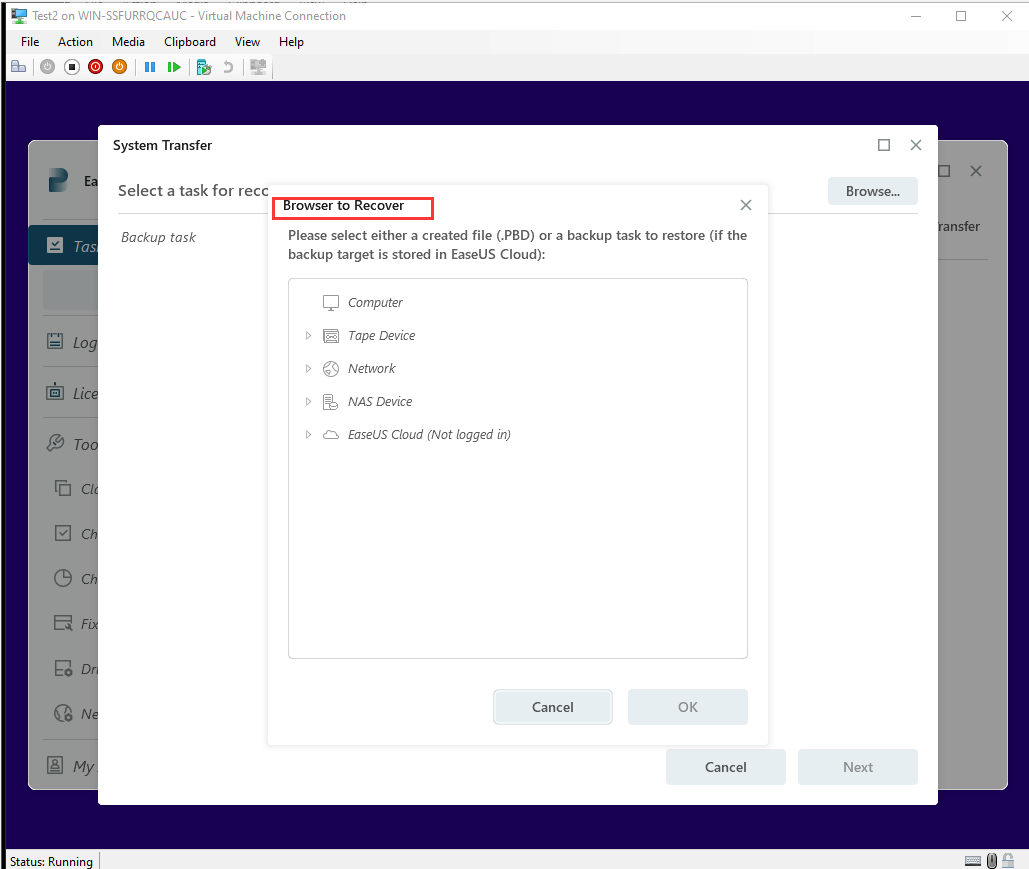The height and width of the screenshot is (869, 1029).
Task: Expand the Tape Device node
Action: [308, 336]
